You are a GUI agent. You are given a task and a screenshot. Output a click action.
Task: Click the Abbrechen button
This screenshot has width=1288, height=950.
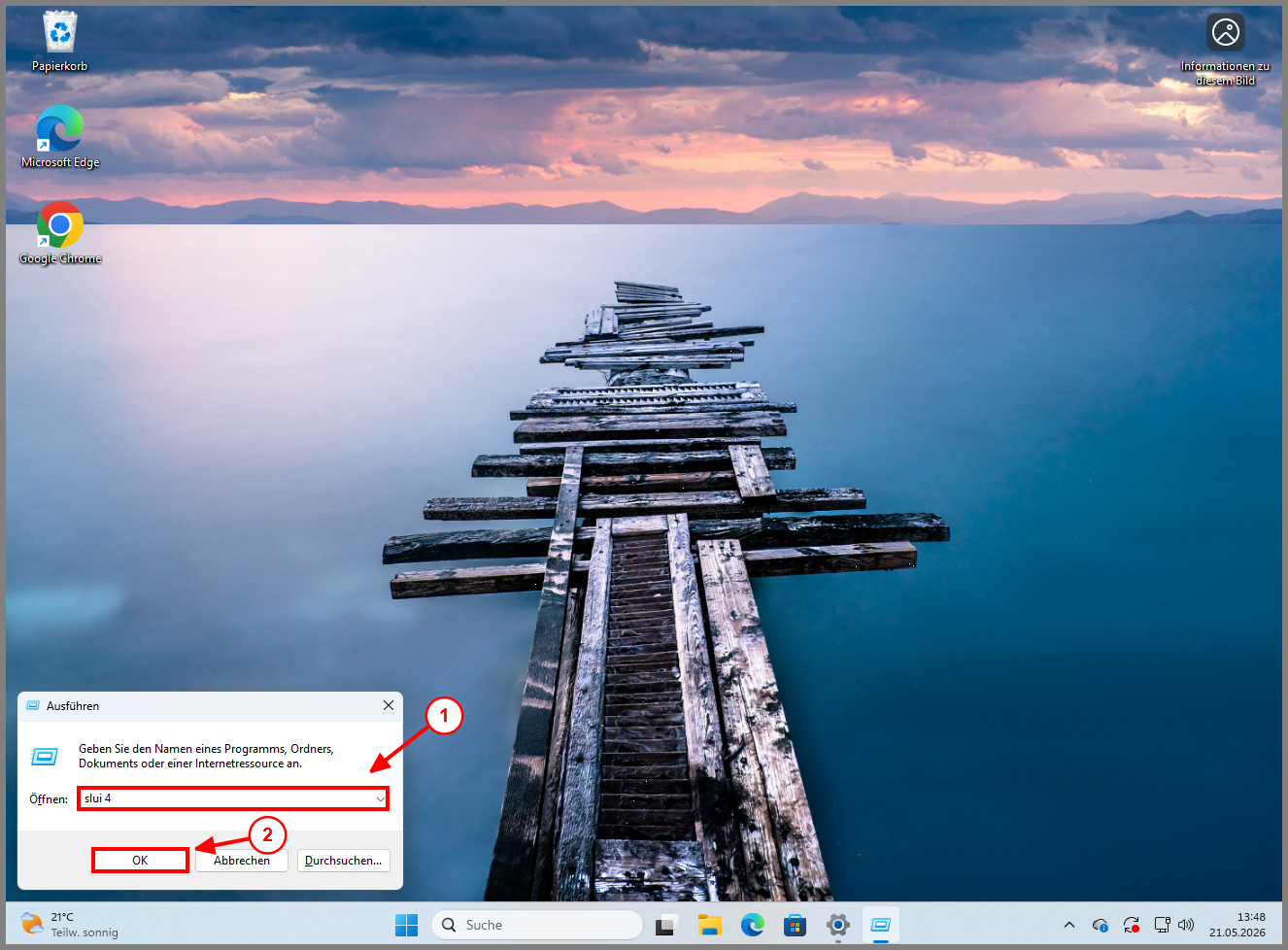coord(242,861)
